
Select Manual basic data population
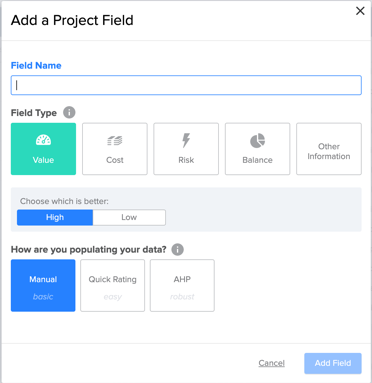43,286
